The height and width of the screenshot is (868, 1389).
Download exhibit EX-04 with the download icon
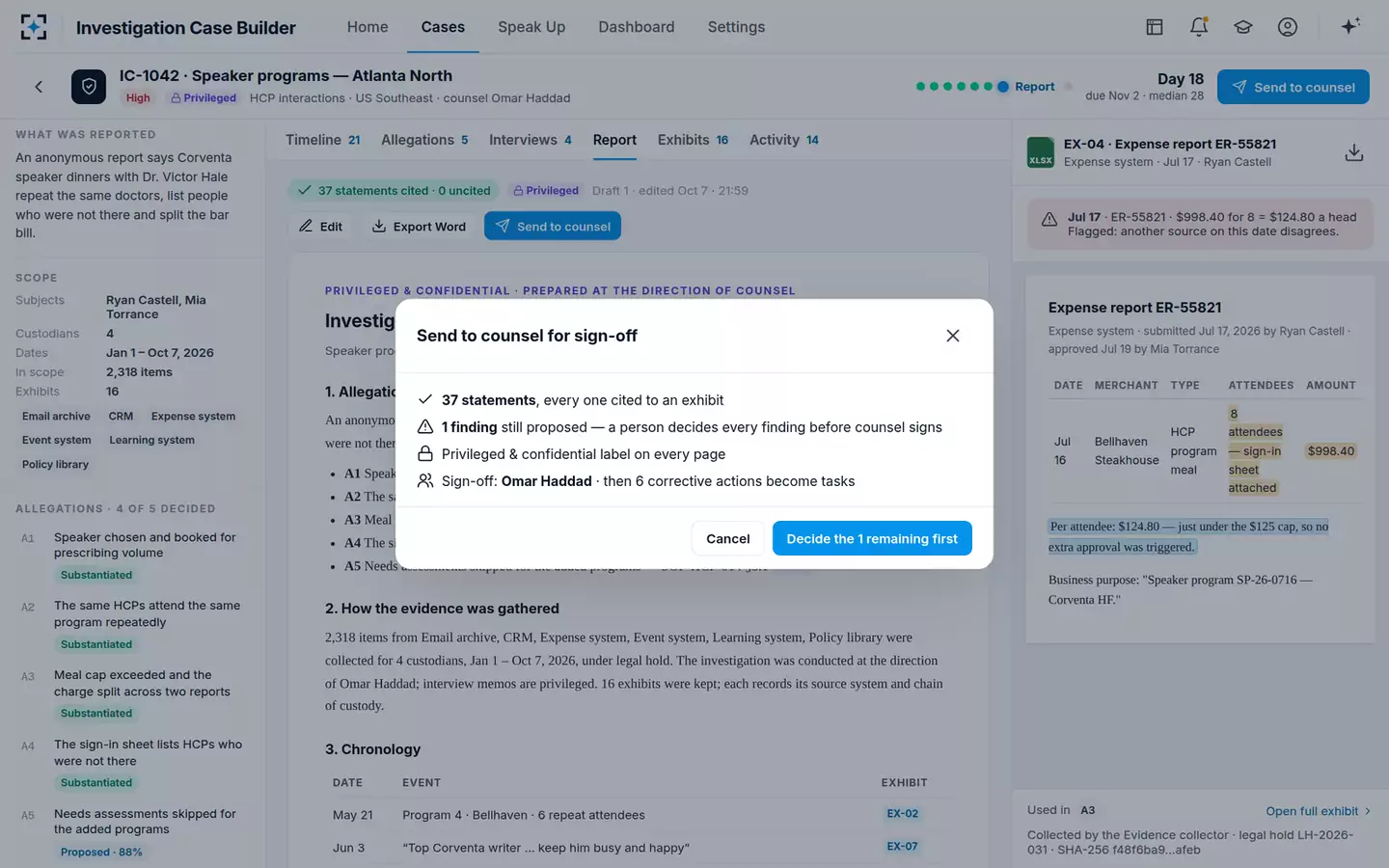pos(1354,152)
